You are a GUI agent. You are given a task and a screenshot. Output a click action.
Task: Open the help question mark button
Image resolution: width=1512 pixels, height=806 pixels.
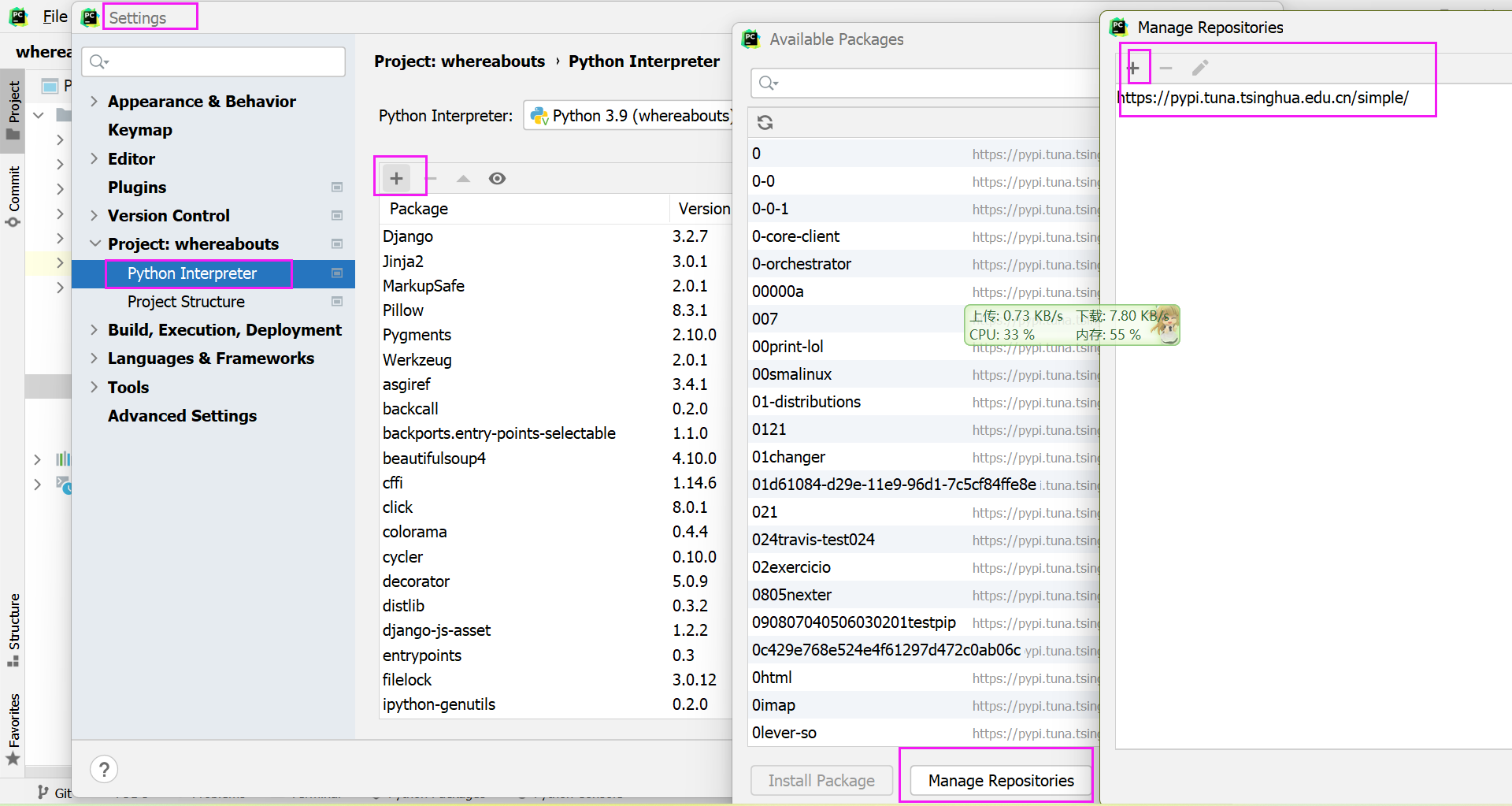(104, 769)
